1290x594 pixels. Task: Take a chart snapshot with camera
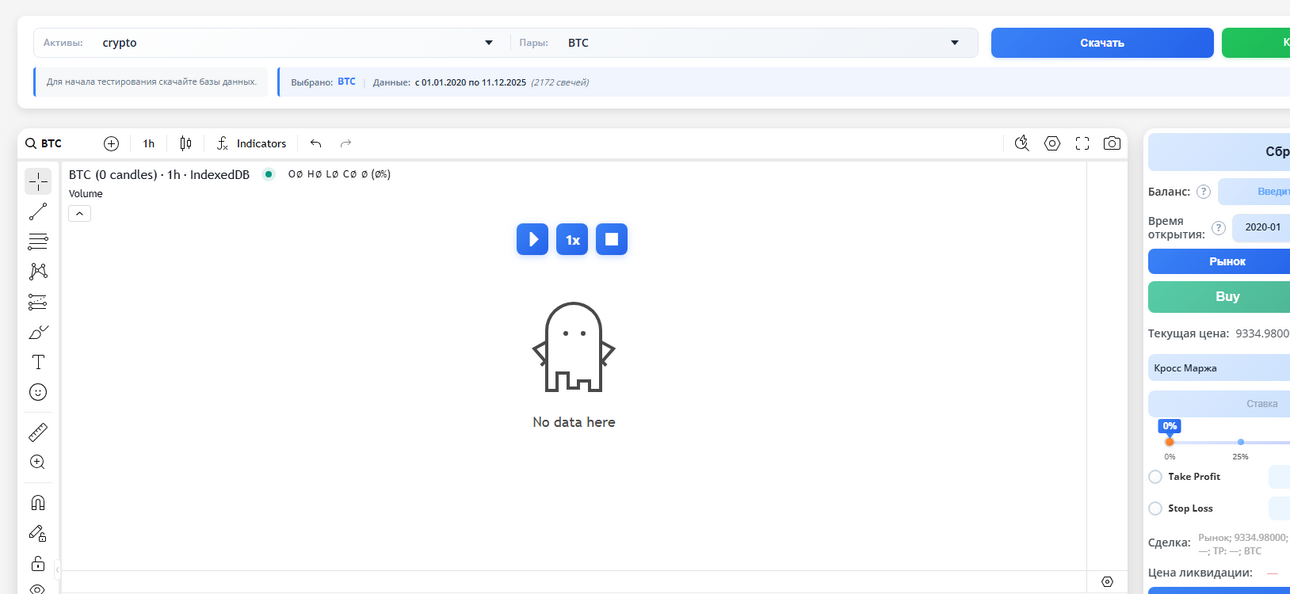[x=1112, y=143]
